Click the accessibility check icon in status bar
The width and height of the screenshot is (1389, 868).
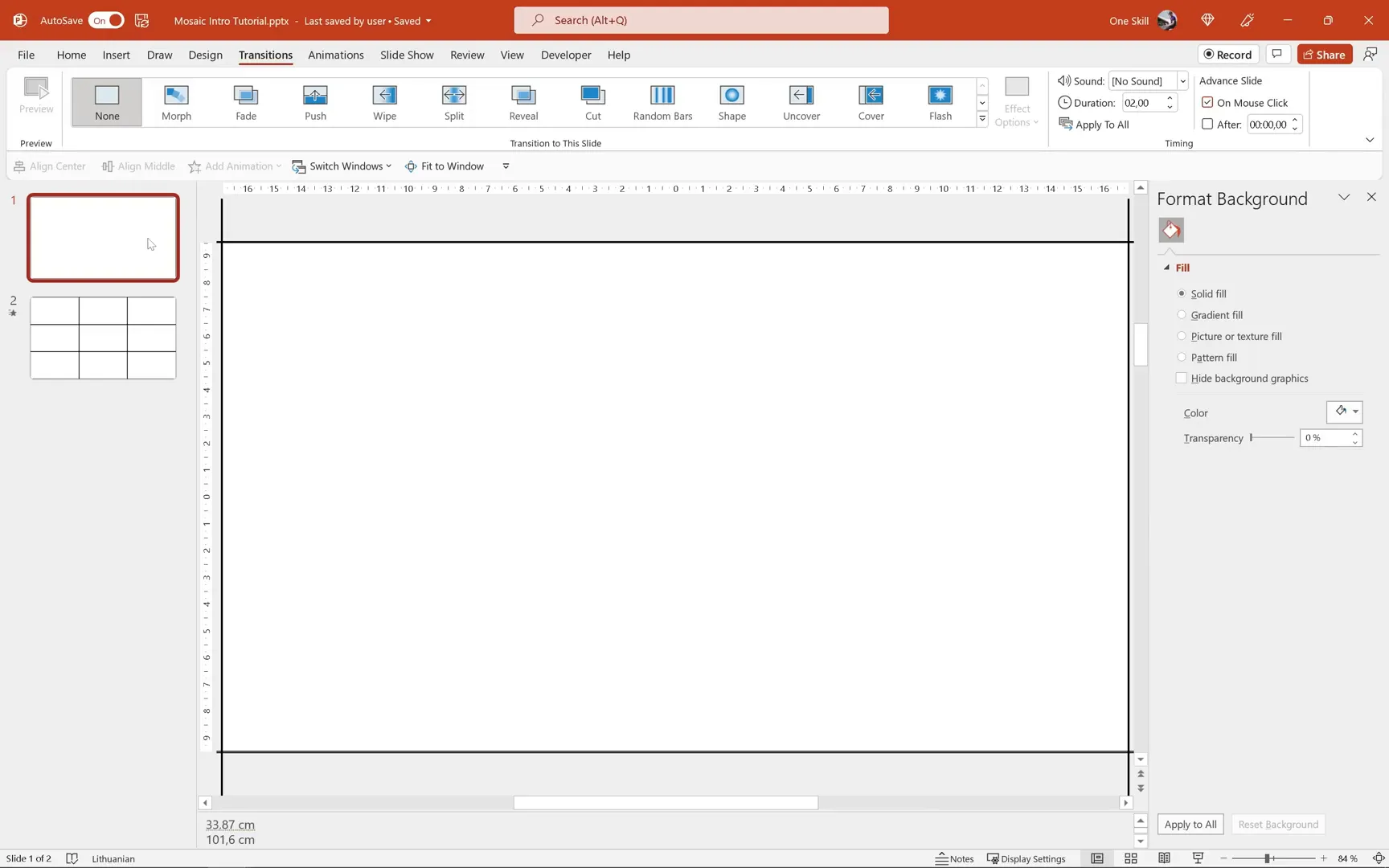click(x=72, y=858)
